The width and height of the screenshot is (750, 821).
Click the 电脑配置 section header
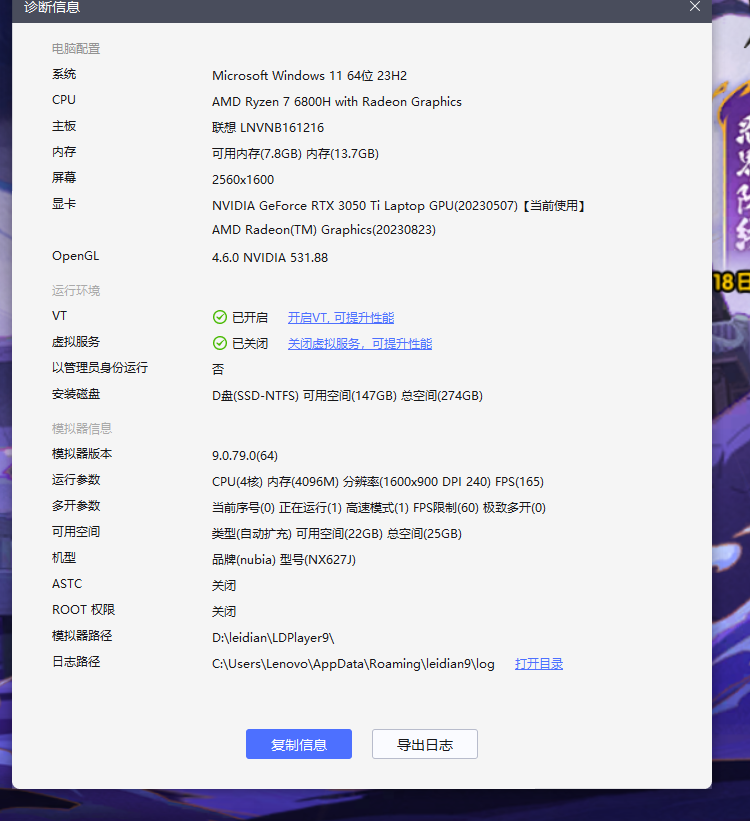76,48
